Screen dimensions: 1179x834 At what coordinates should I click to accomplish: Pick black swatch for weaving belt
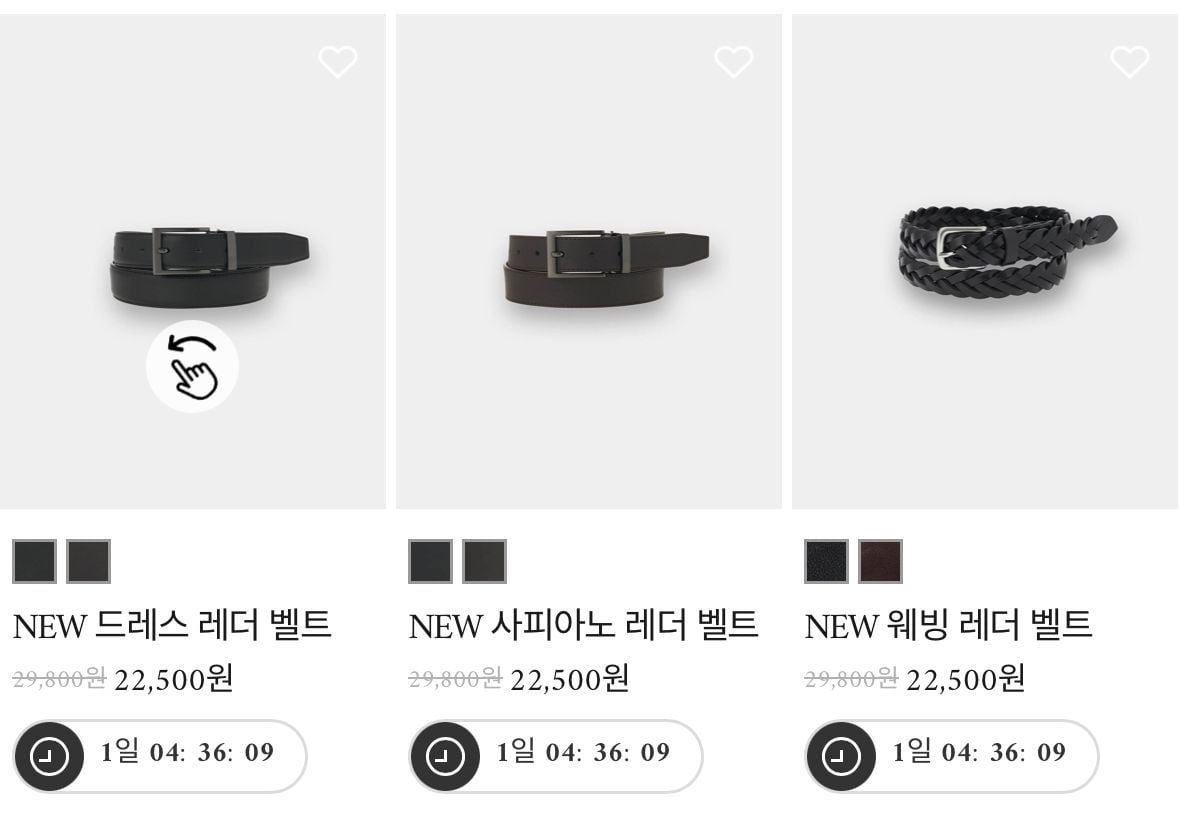(826, 561)
